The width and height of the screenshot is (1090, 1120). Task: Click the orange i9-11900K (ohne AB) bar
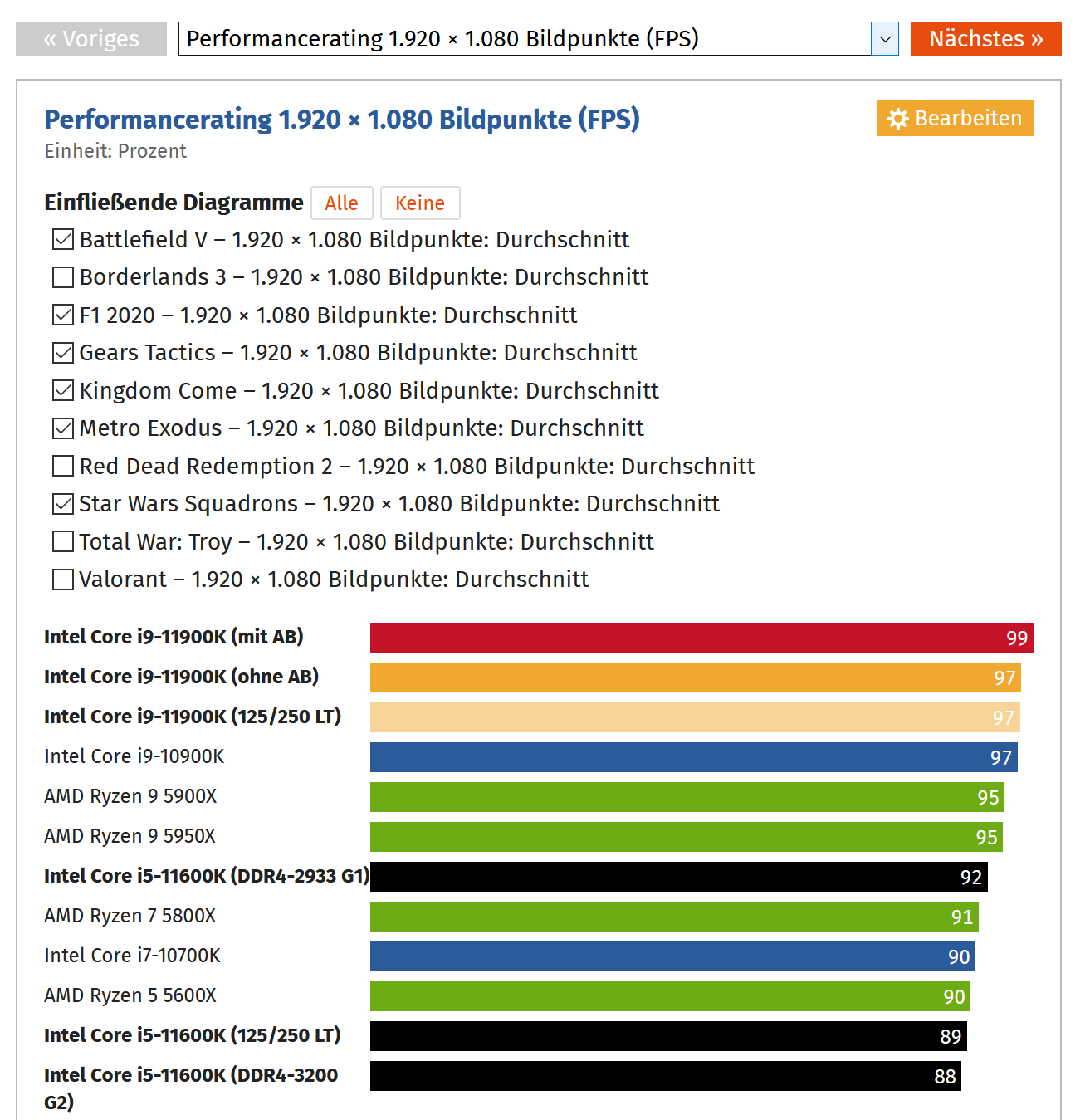pyautogui.click(x=696, y=677)
